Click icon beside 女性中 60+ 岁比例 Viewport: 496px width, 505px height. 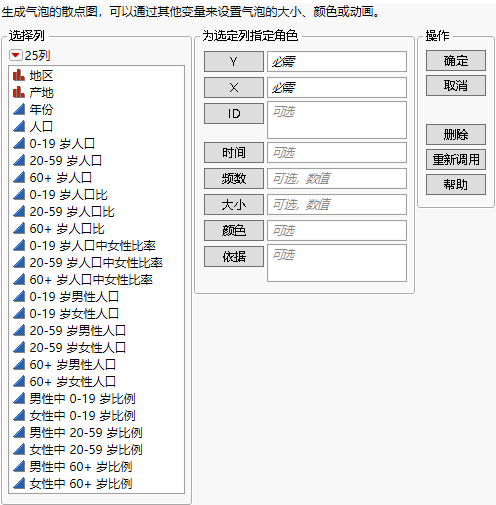point(19,483)
